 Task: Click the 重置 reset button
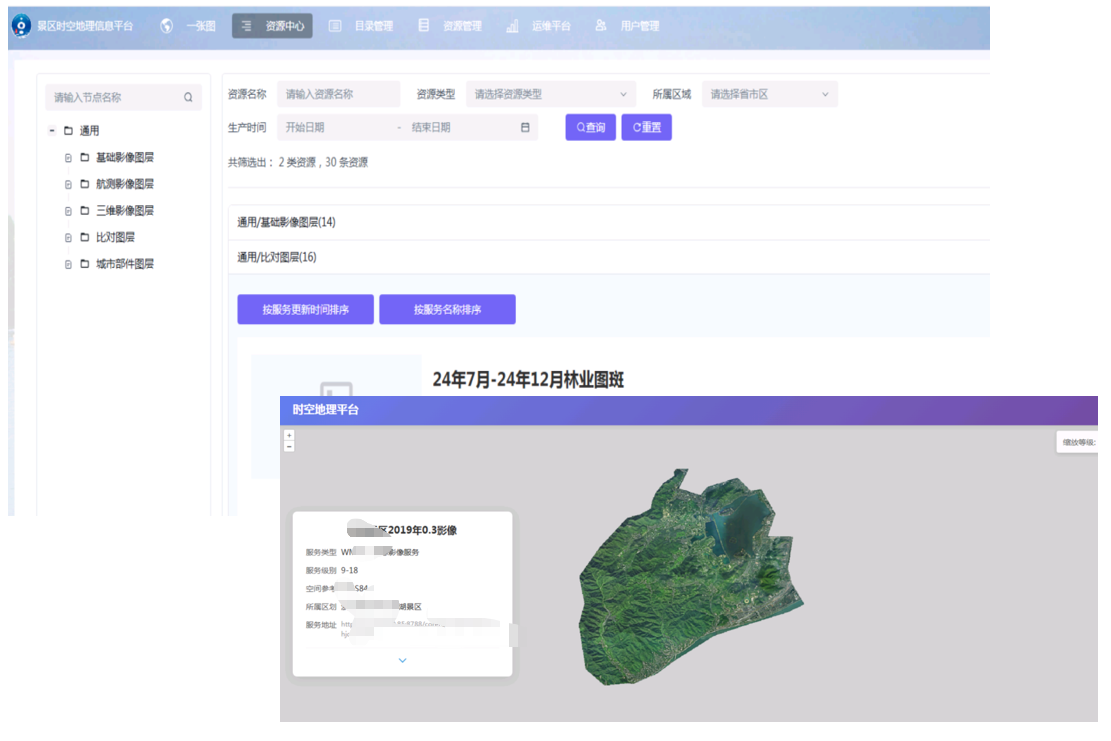[x=646, y=128]
